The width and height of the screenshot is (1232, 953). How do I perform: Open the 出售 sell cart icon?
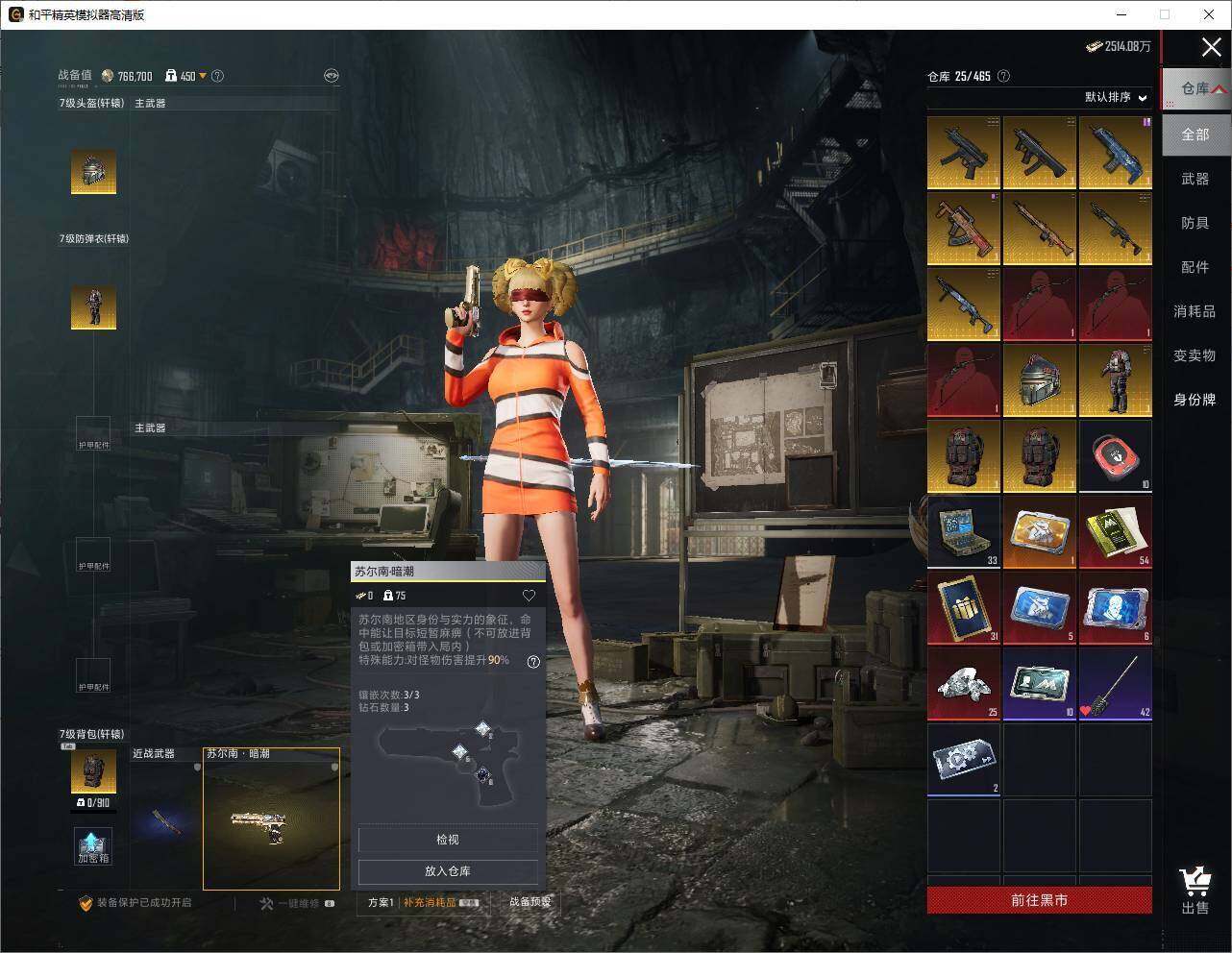1195,891
